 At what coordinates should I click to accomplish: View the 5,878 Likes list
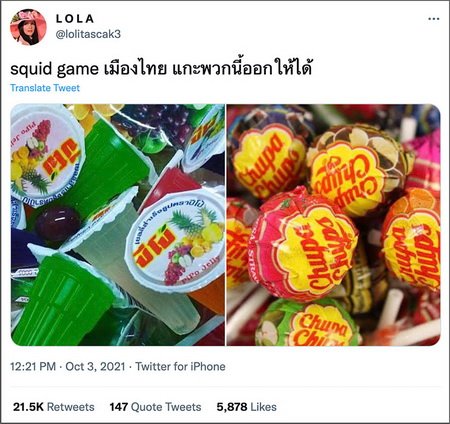pyautogui.click(x=247, y=407)
